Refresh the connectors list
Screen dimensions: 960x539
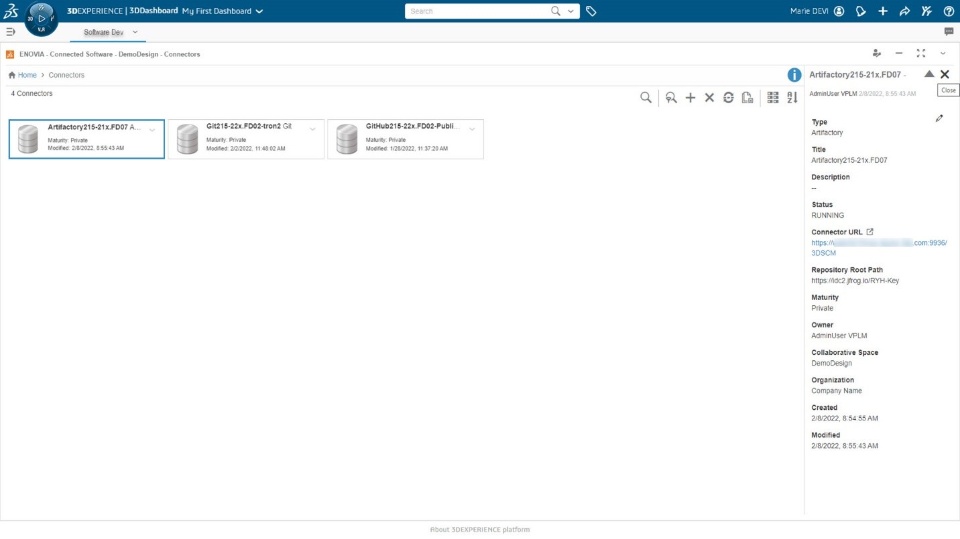coord(728,97)
